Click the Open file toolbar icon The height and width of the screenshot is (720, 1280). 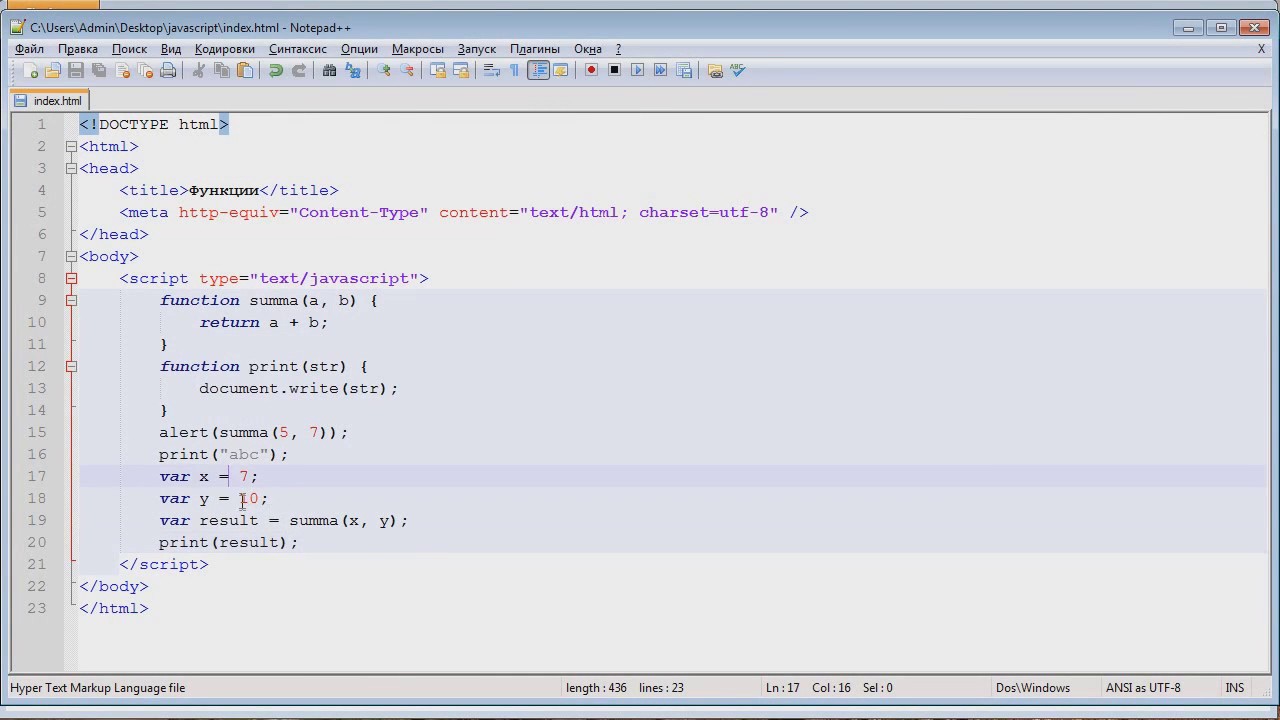pyautogui.click(x=53, y=70)
